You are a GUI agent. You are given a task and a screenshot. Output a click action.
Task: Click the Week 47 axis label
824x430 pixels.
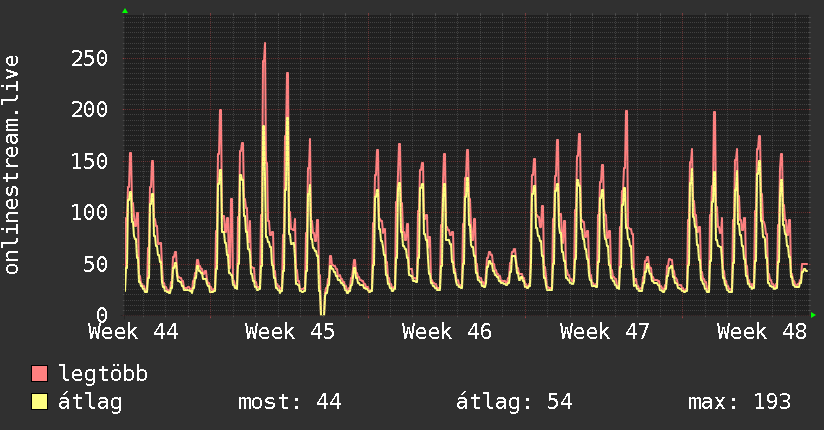coord(604,332)
